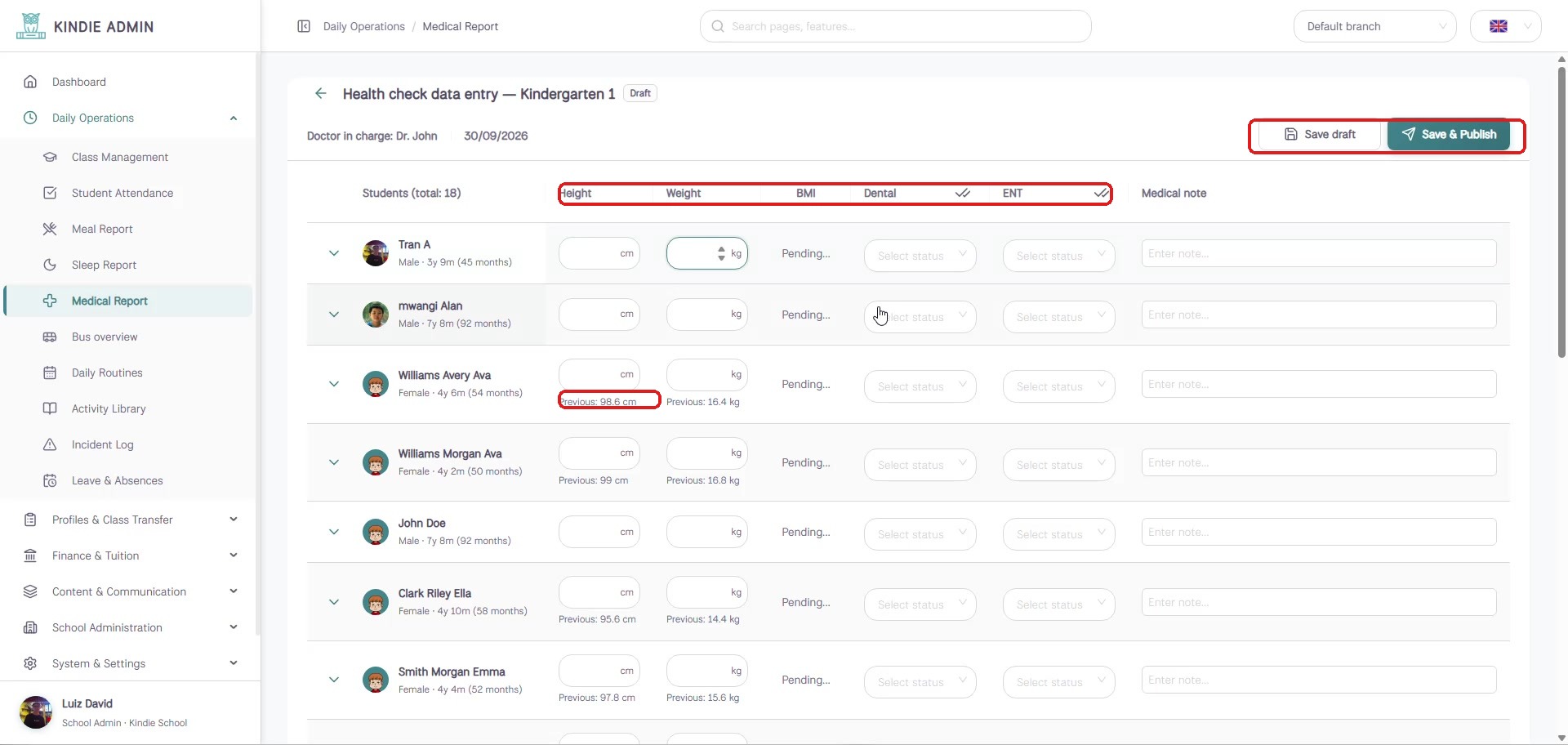The height and width of the screenshot is (745, 1568).
Task: Click the page vertical scrollbar thumb
Action: pos(1561,212)
